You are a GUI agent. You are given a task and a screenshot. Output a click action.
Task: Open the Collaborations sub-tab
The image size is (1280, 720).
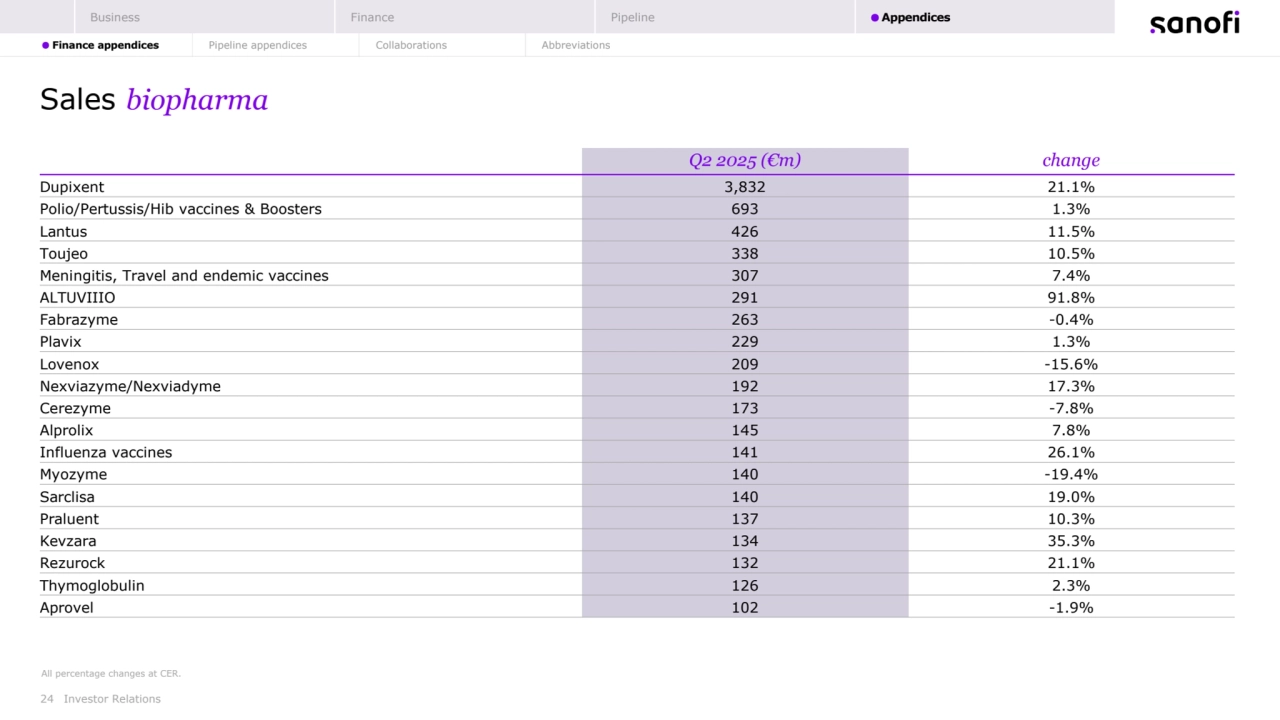411,45
